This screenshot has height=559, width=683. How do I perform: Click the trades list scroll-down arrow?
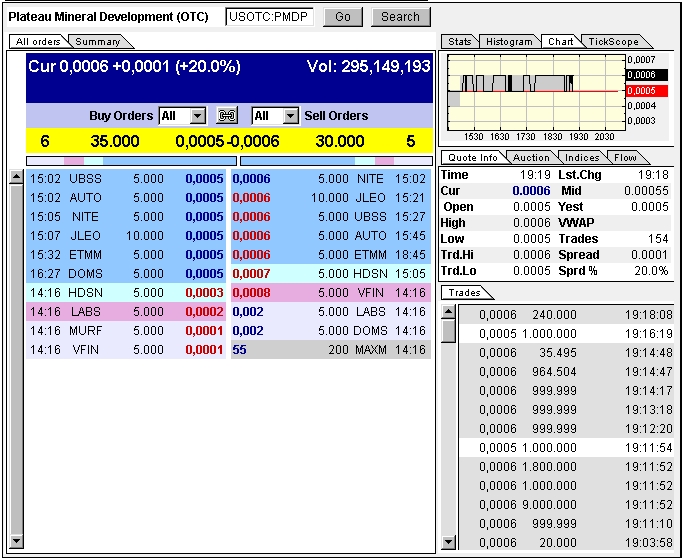[448, 542]
